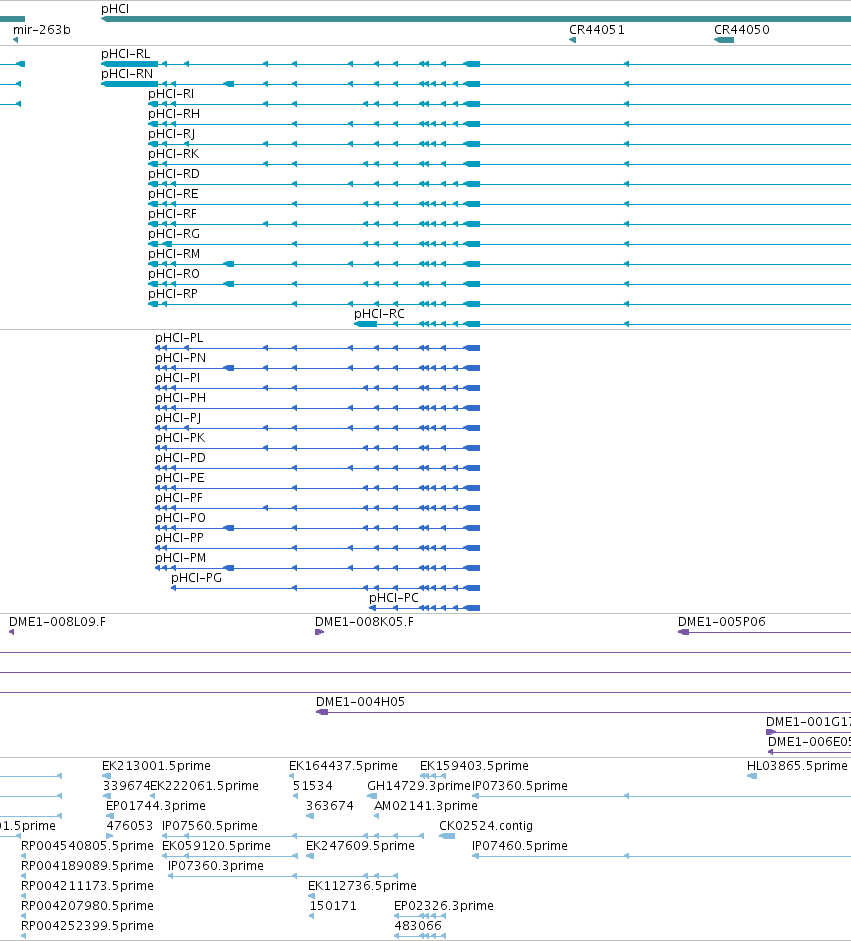
Task: Select transcript pHCl-RM label
Action: click(x=174, y=253)
